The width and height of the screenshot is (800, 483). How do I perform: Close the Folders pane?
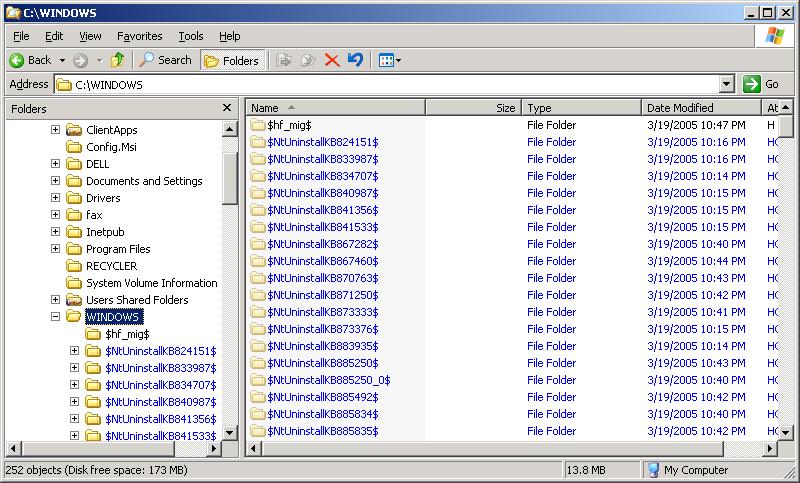pyautogui.click(x=227, y=108)
